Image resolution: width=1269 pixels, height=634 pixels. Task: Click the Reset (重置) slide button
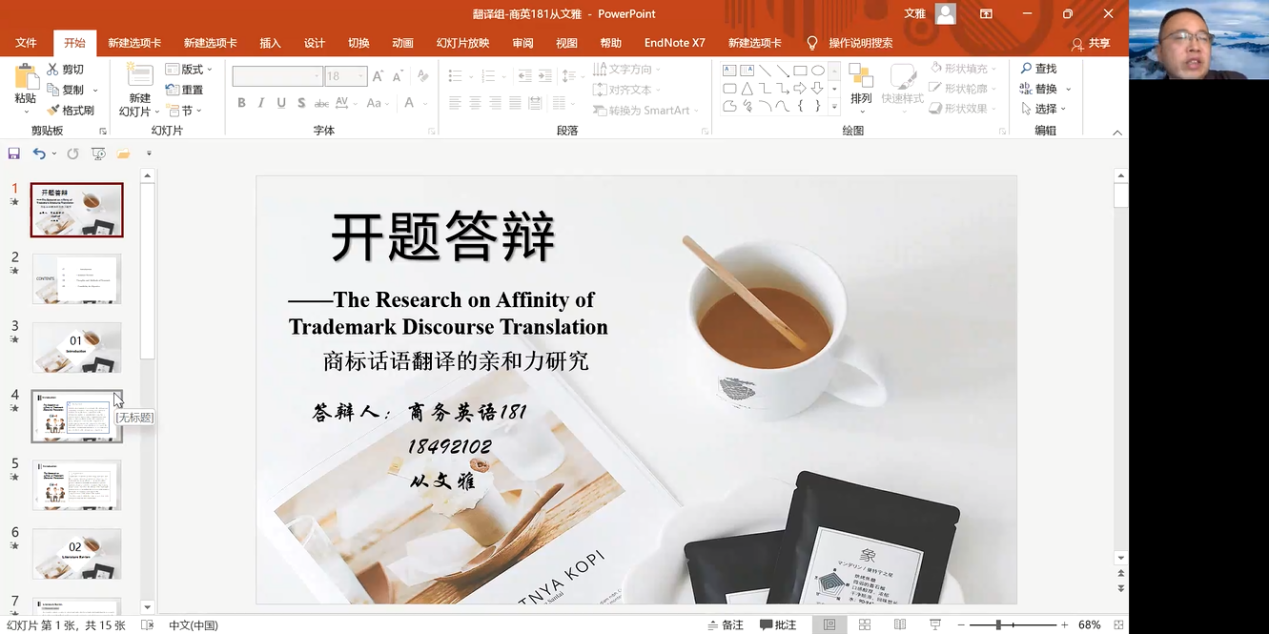click(185, 90)
